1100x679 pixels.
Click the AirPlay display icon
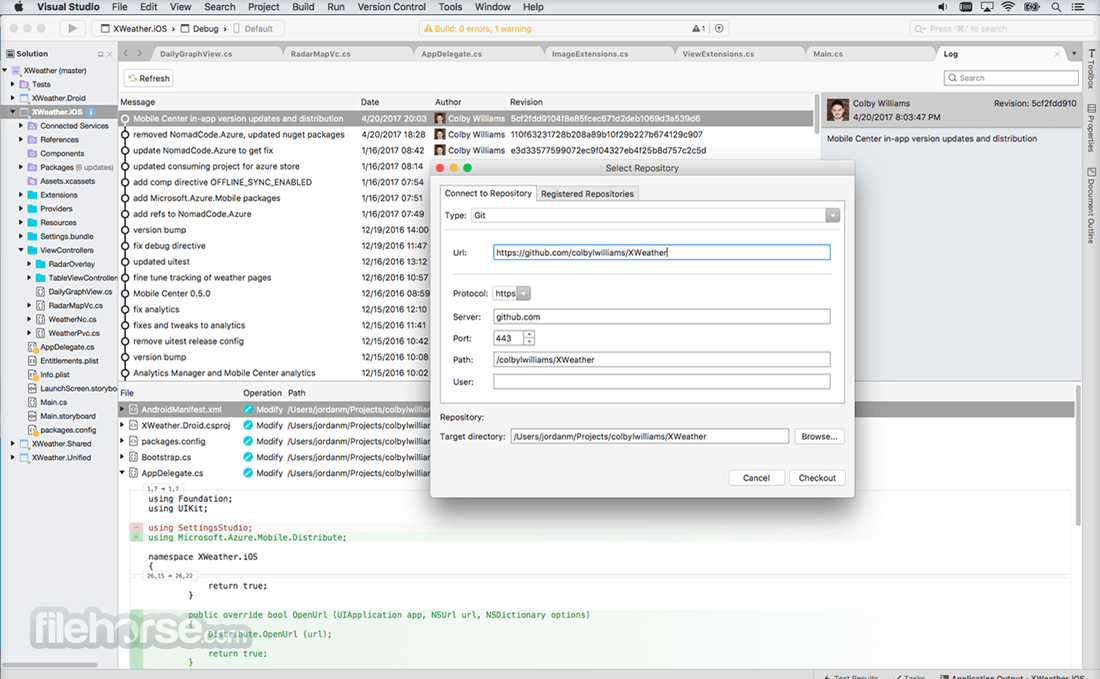(987, 7)
